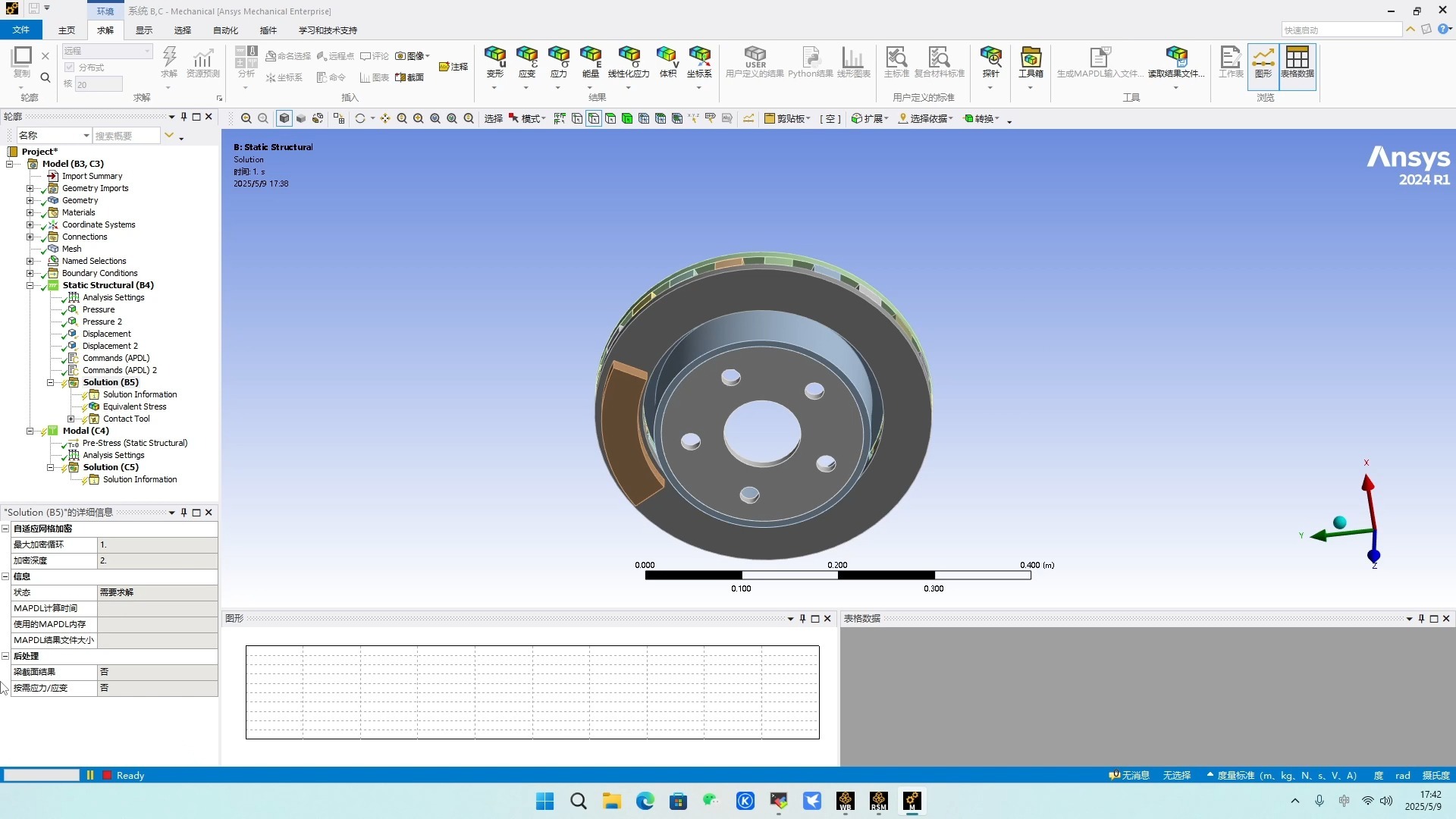
Task: Open Microsoft Edge from the taskbar
Action: pos(645,801)
